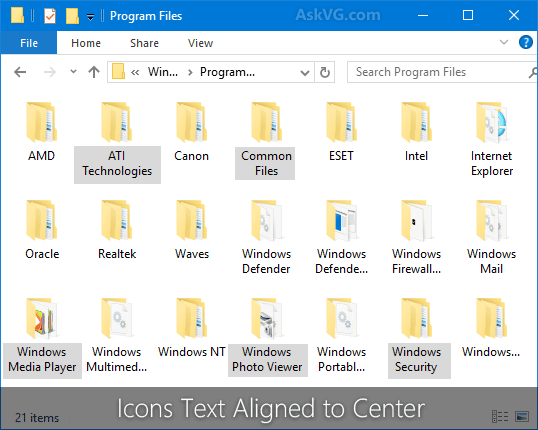The width and height of the screenshot is (538, 430).
Task: Click the Windows NT name label
Action: pos(191,352)
